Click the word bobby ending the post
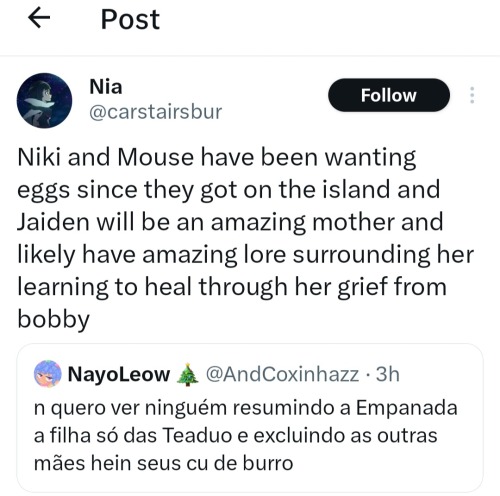This screenshot has width=500, height=496. click(x=53, y=319)
